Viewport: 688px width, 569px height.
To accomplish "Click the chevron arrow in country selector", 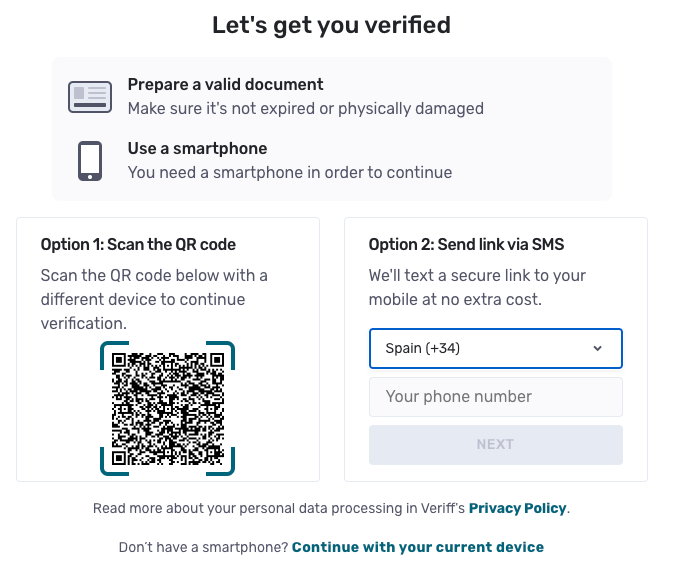I will [597, 349].
